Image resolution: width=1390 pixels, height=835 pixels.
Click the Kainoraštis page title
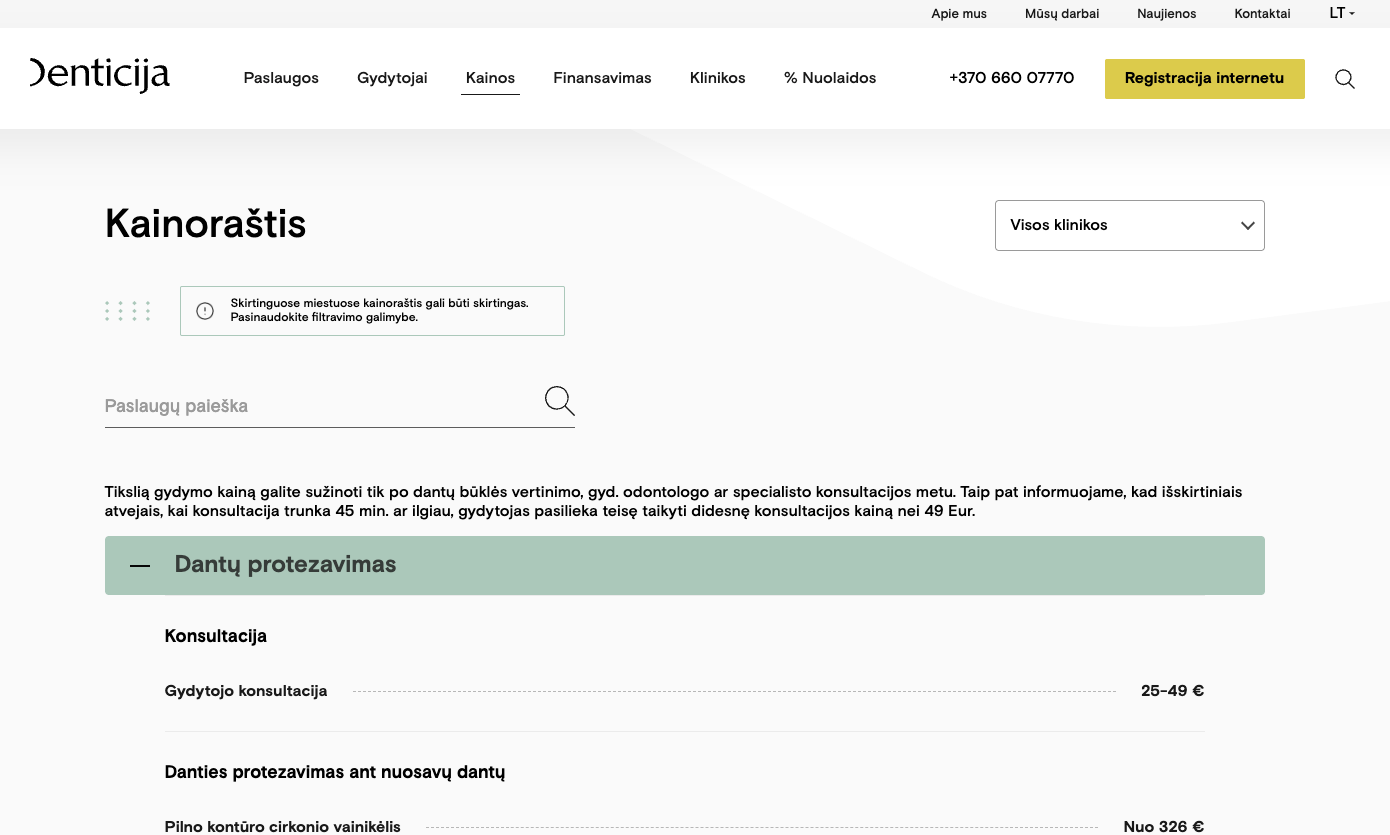(x=206, y=224)
